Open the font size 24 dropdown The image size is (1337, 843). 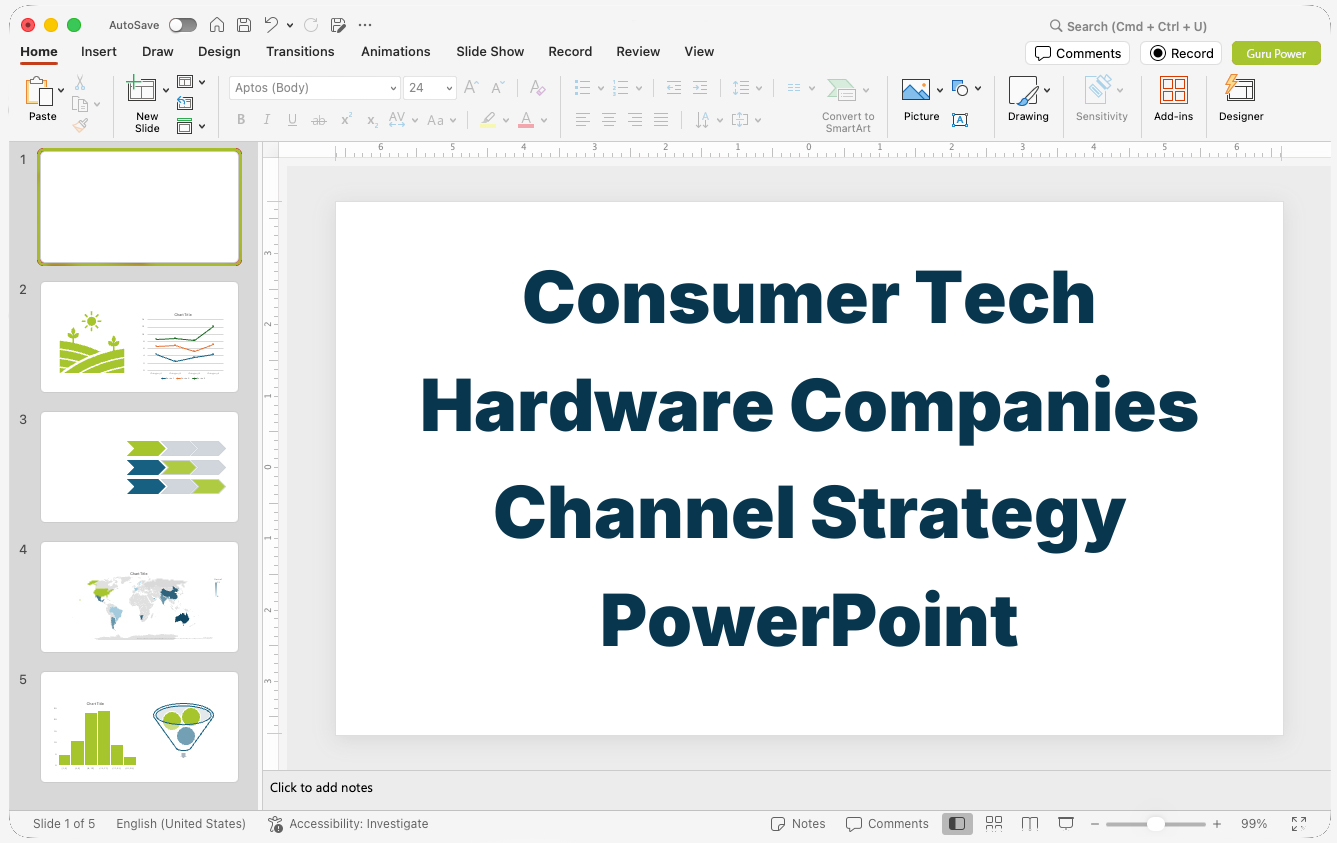[450, 88]
